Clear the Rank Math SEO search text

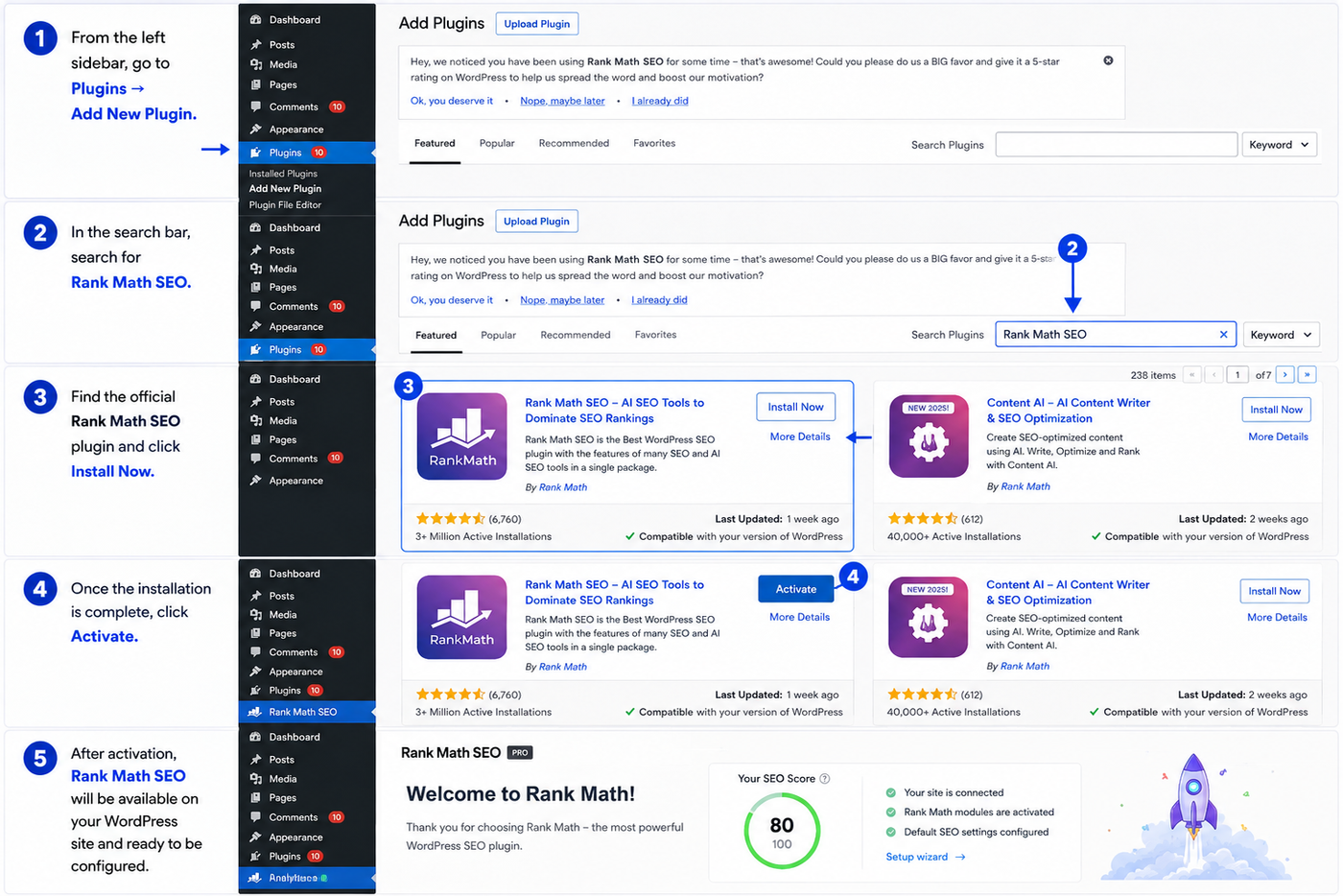[x=1223, y=335]
